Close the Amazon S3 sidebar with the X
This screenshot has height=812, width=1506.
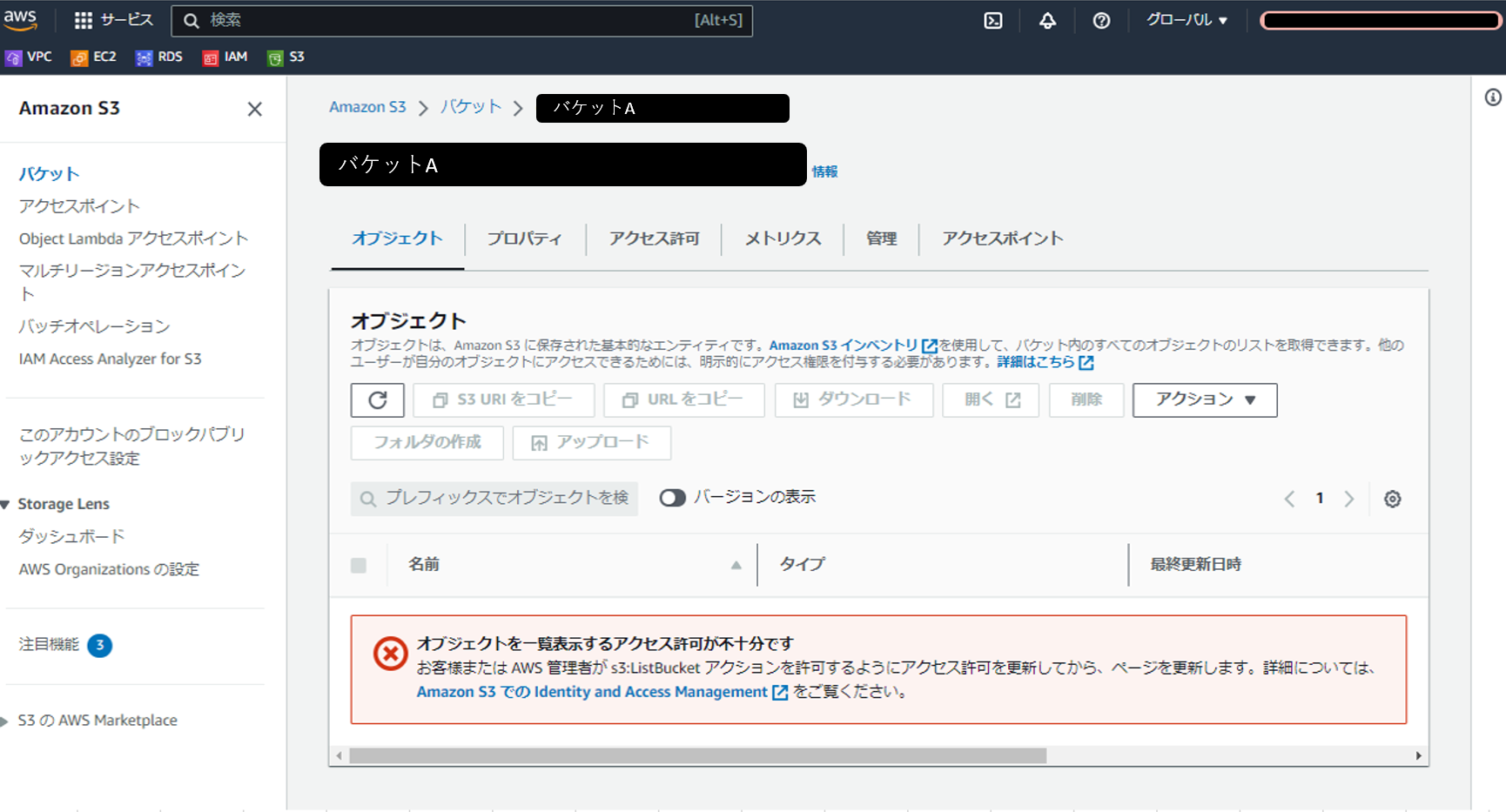click(254, 109)
